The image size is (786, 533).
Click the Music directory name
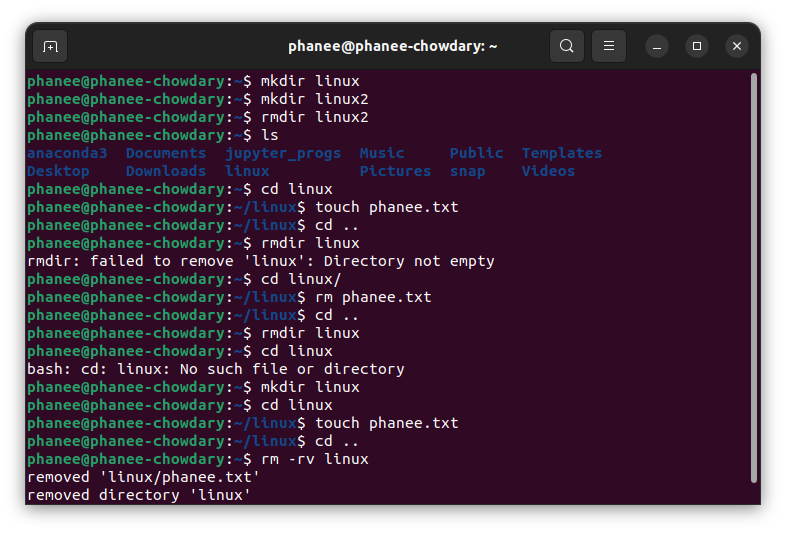click(382, 153)
